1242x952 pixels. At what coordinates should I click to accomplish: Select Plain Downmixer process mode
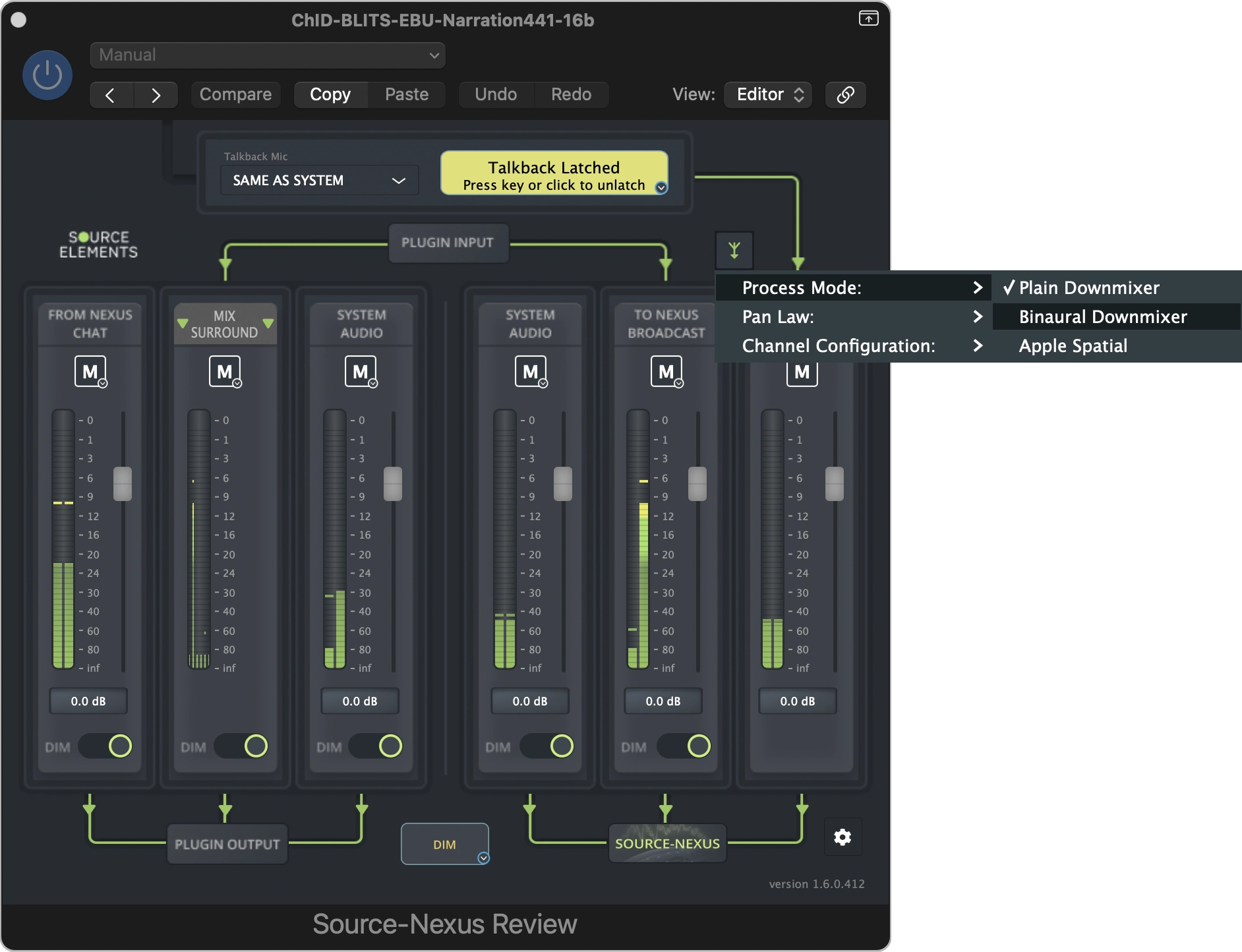pyautogui.click(x=1117, y=287)
